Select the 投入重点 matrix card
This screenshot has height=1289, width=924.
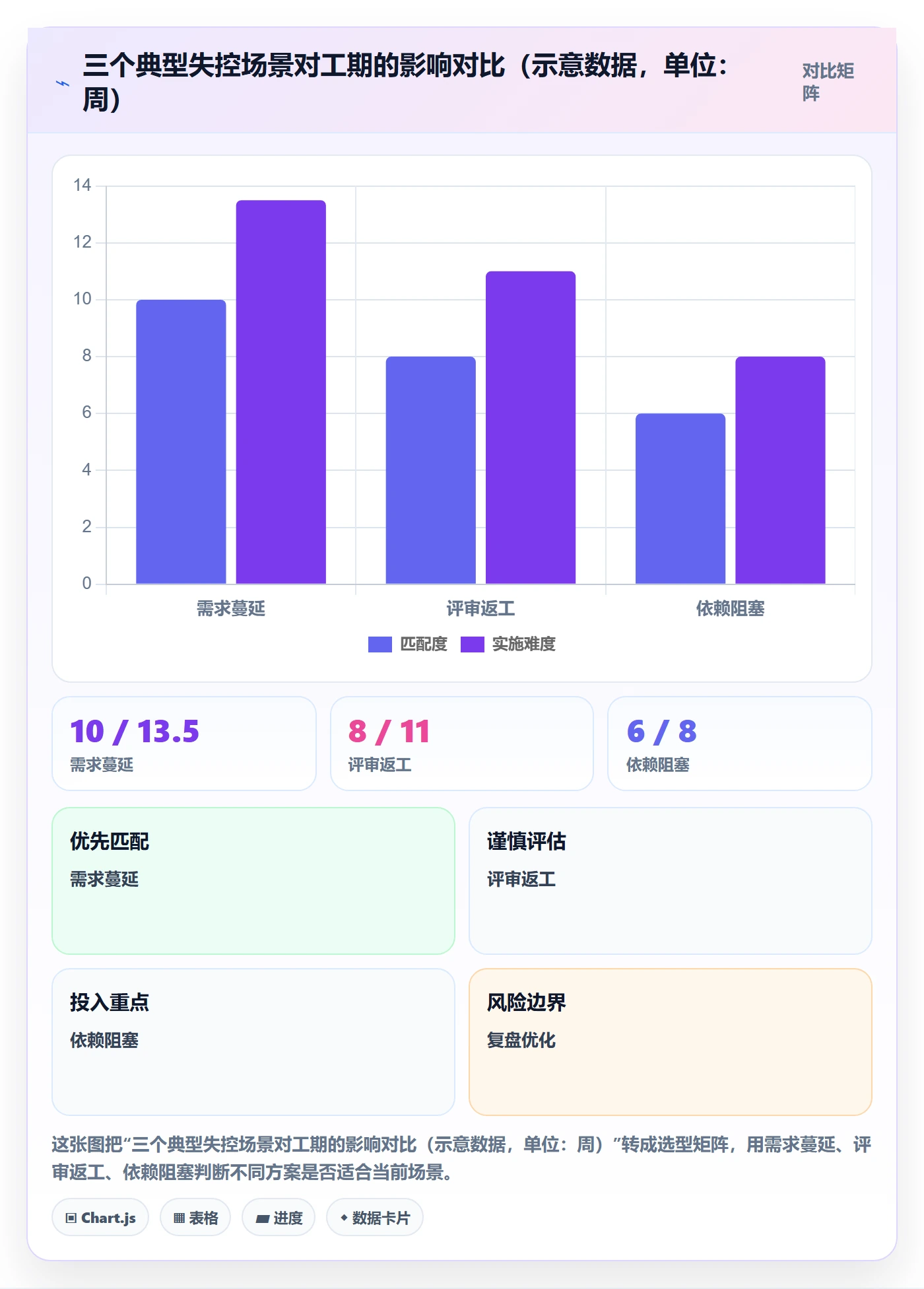pyautogui.click(x=253, y=1042)
